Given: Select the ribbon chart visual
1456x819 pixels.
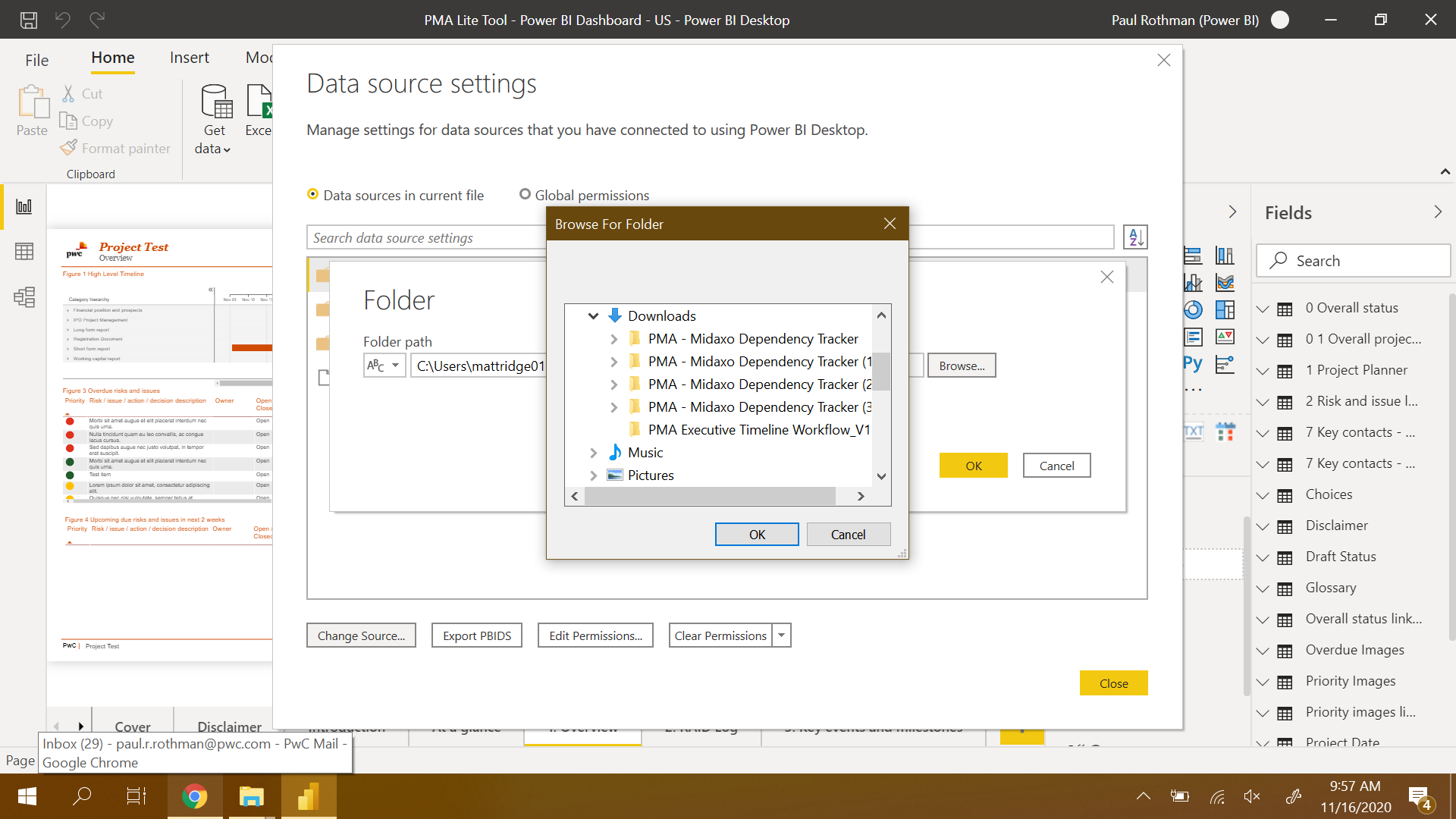Looking at the screenshot, I should tap(1225, 283).
